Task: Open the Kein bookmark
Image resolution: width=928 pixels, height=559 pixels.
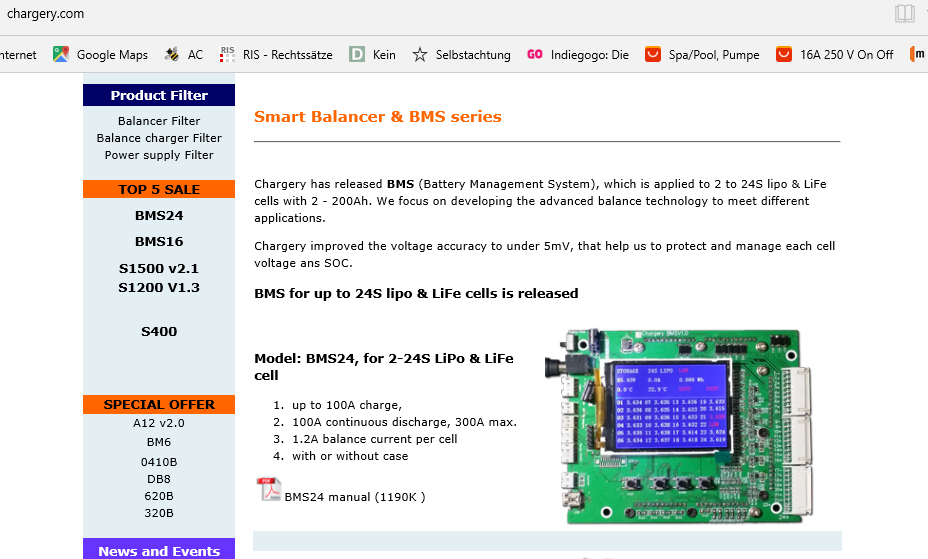Action: pos(372,55)
